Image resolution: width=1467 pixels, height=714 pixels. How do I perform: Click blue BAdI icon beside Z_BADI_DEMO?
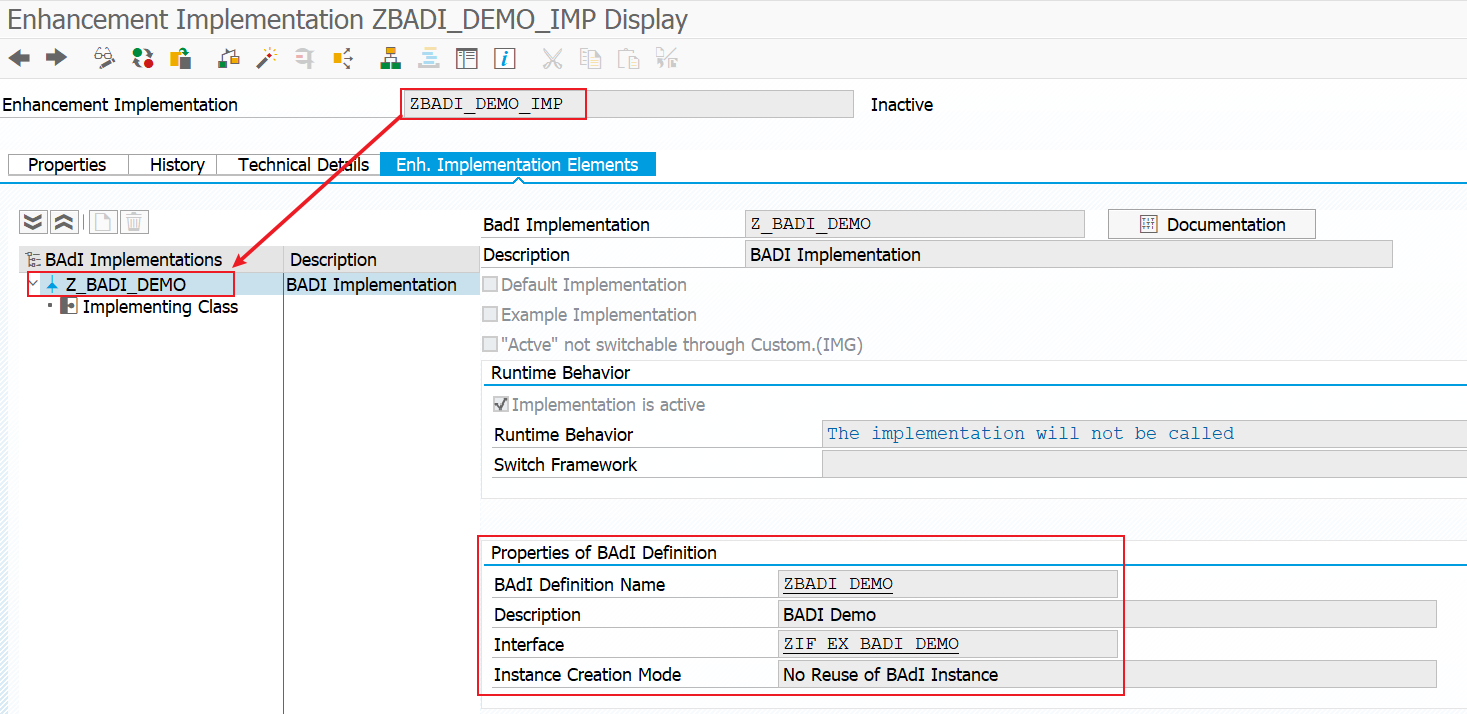[53, 285]
